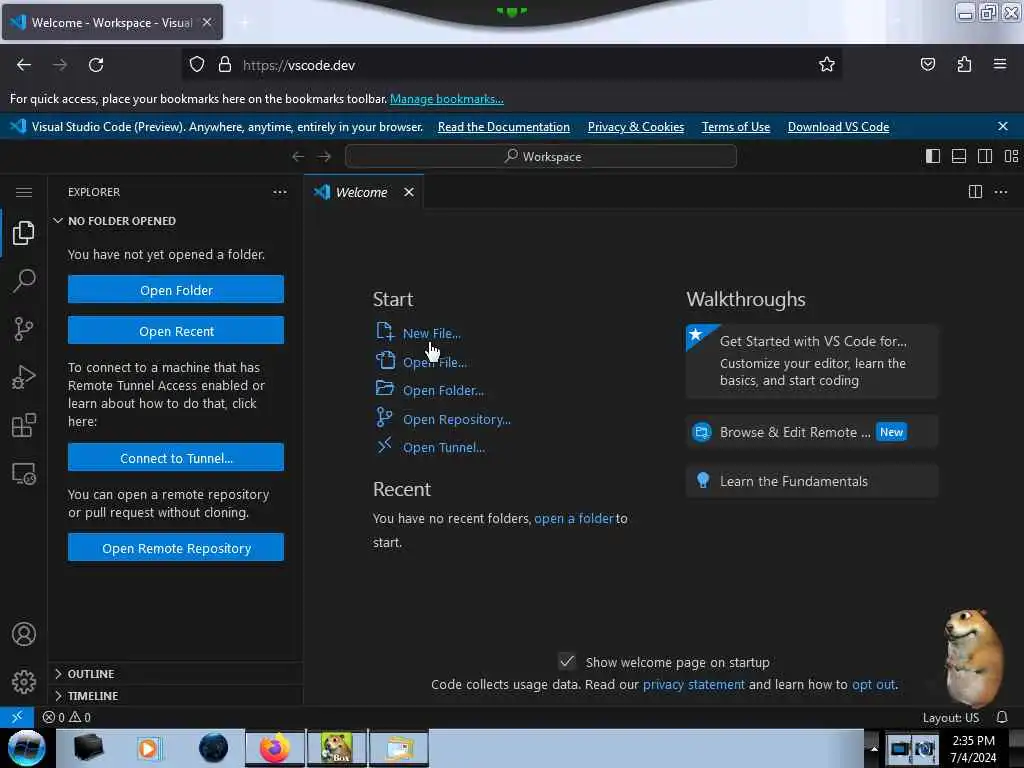
Task: Click 'open a folder' link under Recent
Action: 573,519
